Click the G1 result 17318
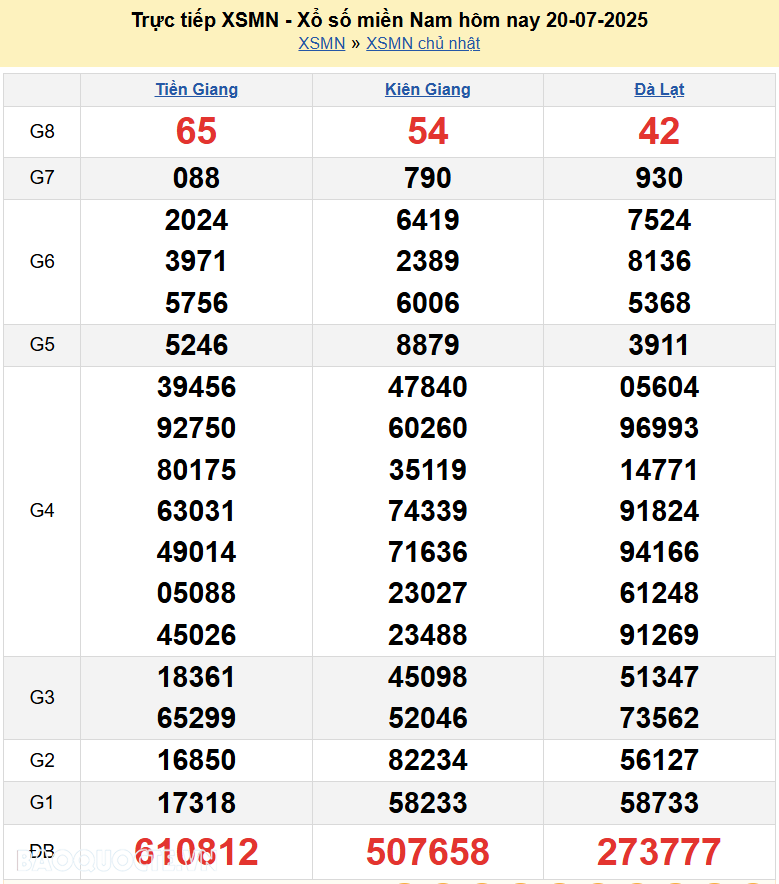779x884 pixels. tap(196, 803)
